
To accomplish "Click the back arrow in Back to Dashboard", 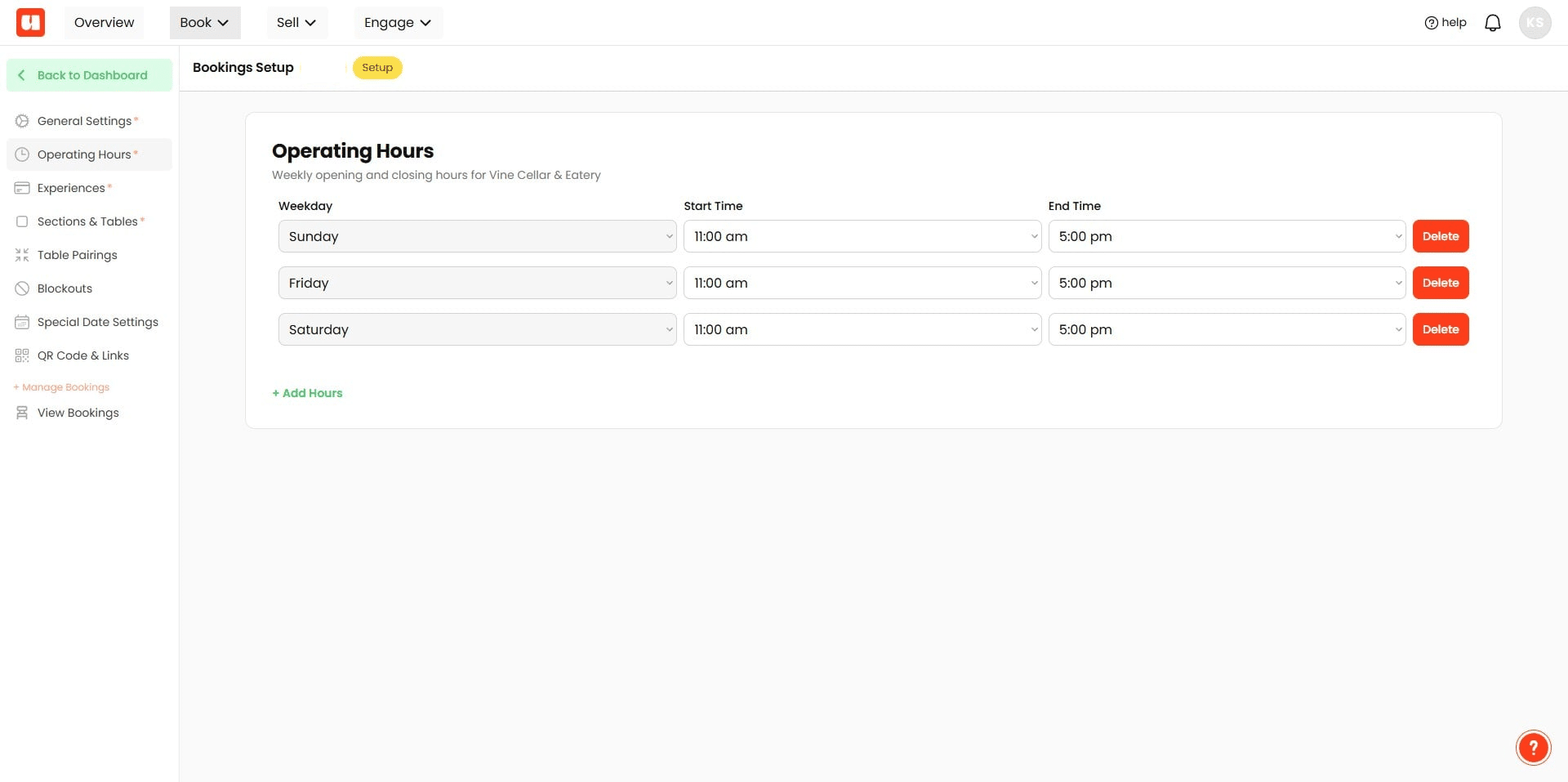I will point(21,75).
